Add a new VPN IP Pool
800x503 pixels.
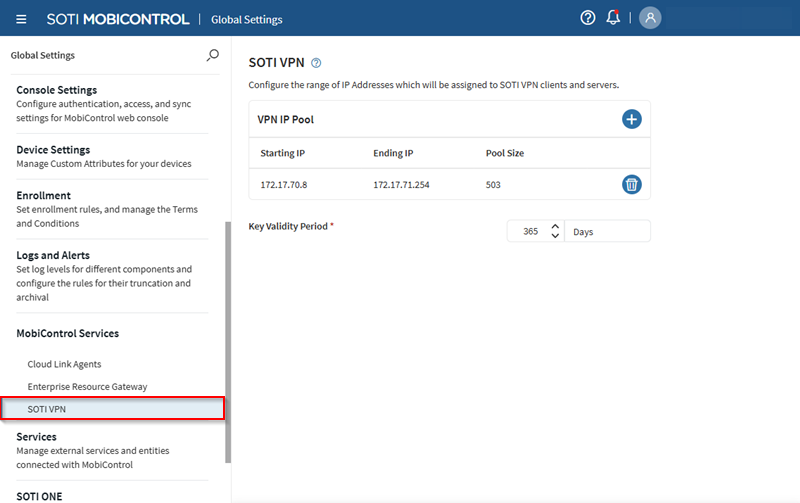(632, 119)
